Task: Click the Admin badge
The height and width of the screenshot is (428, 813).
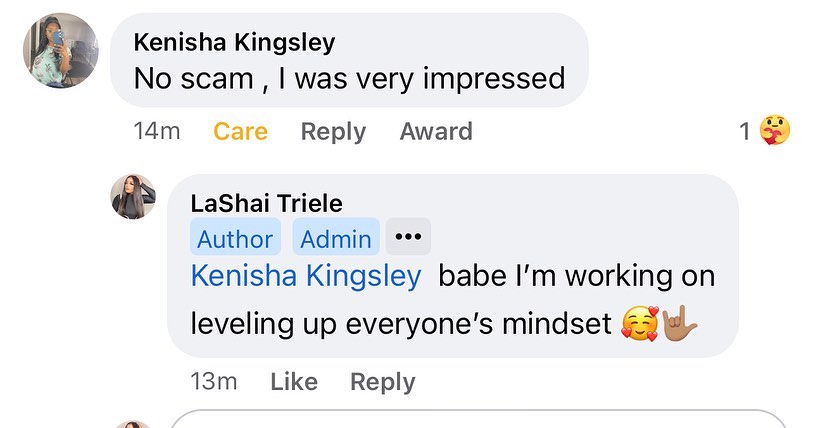Action: coord(336,238)
